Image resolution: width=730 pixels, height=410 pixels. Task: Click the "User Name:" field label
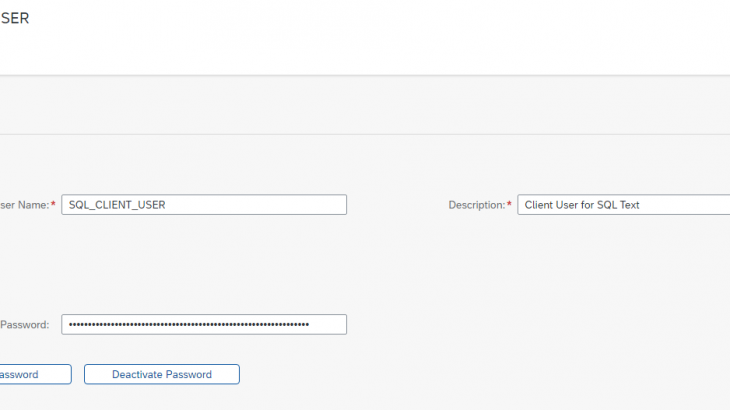22,205
